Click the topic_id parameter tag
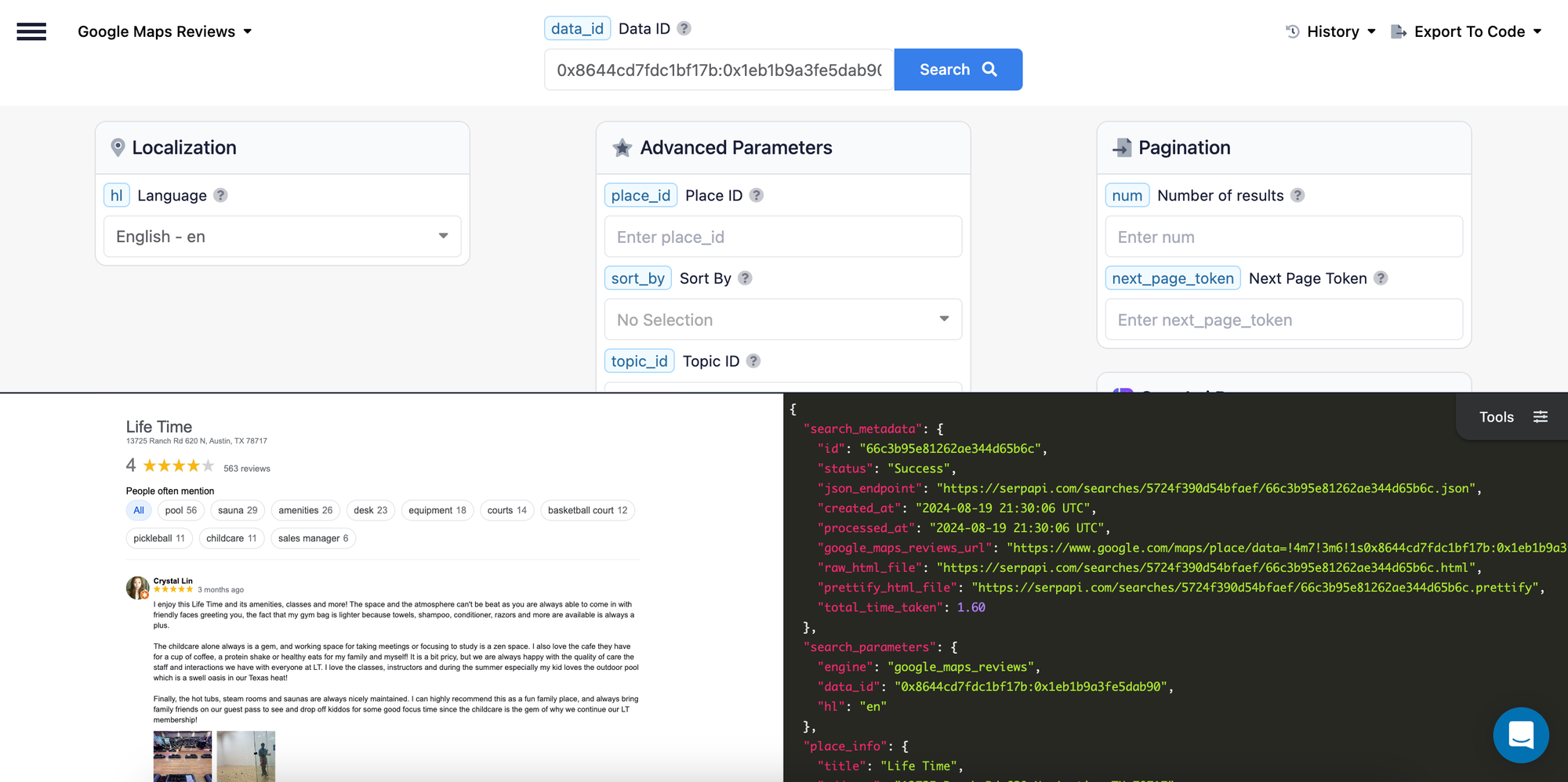Viewport: 1568px width, 782px height. tap(640, 361)
